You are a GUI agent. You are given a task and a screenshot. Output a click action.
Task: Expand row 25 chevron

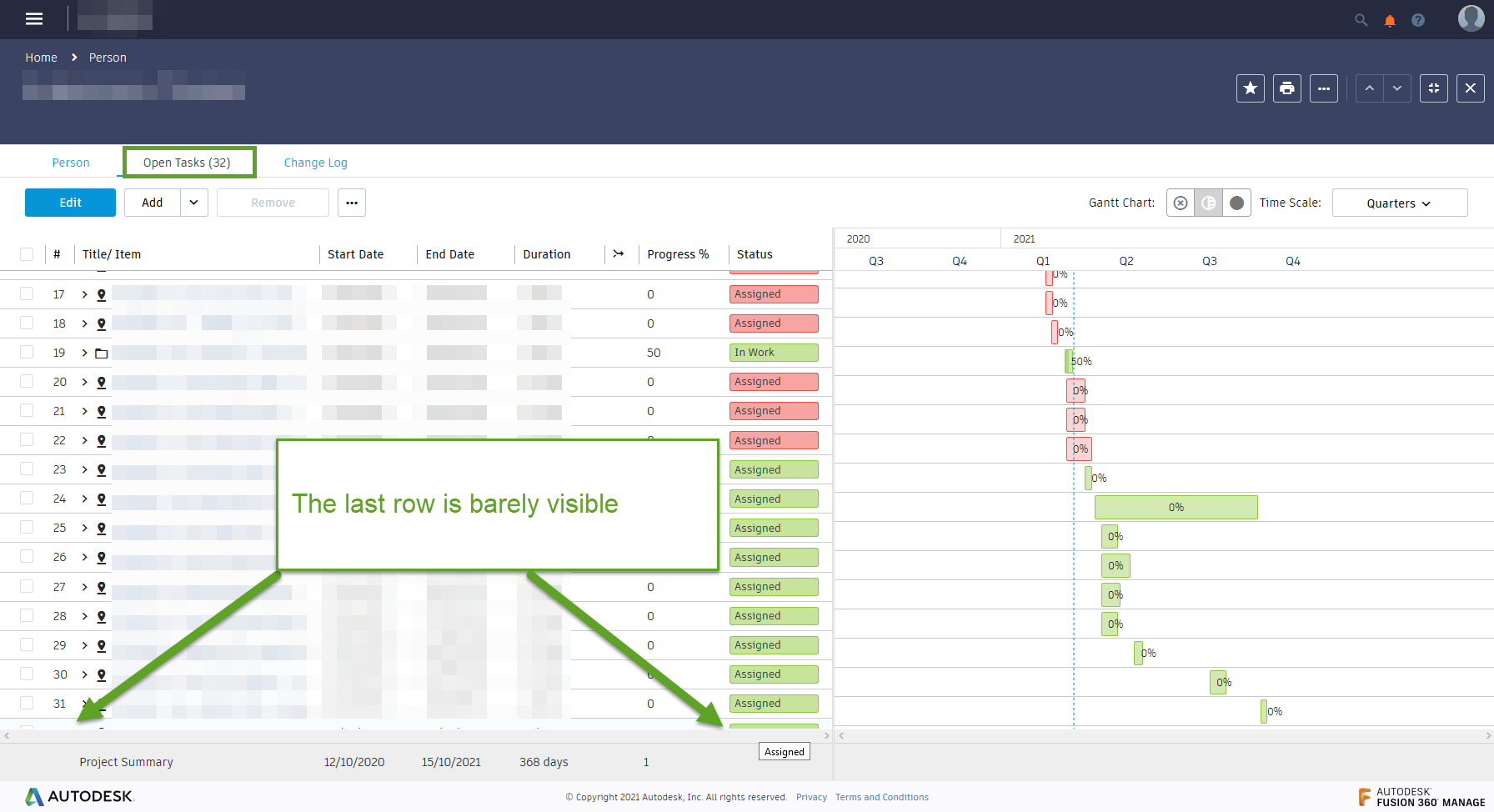click(84, 528)
